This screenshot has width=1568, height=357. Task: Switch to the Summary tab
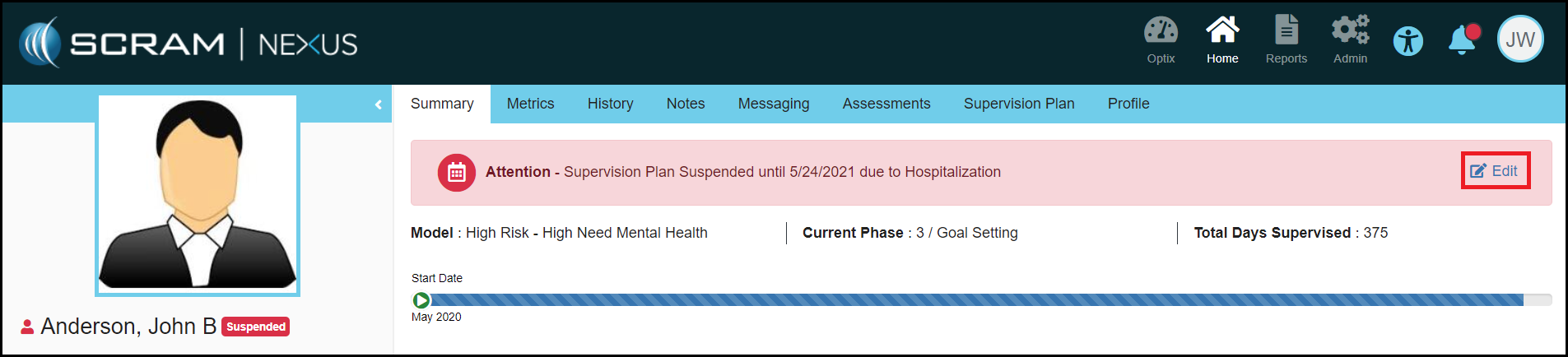(x=442, y=104)
